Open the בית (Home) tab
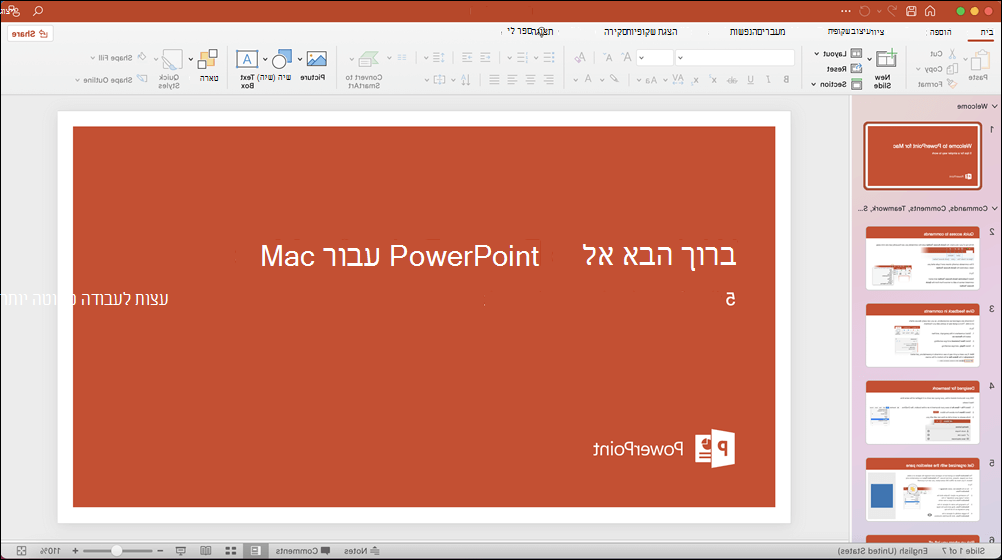Viewport: 1002px width, 560px height. pyautogui.click(x=987, y=31)
